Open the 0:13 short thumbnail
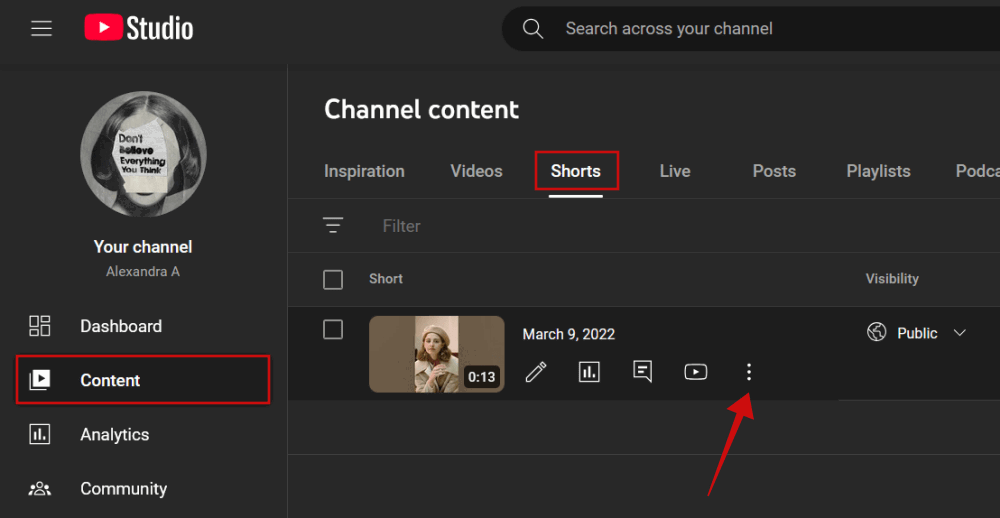The image size is (1000, 518). pyautogui.click(x=437, y=354)
